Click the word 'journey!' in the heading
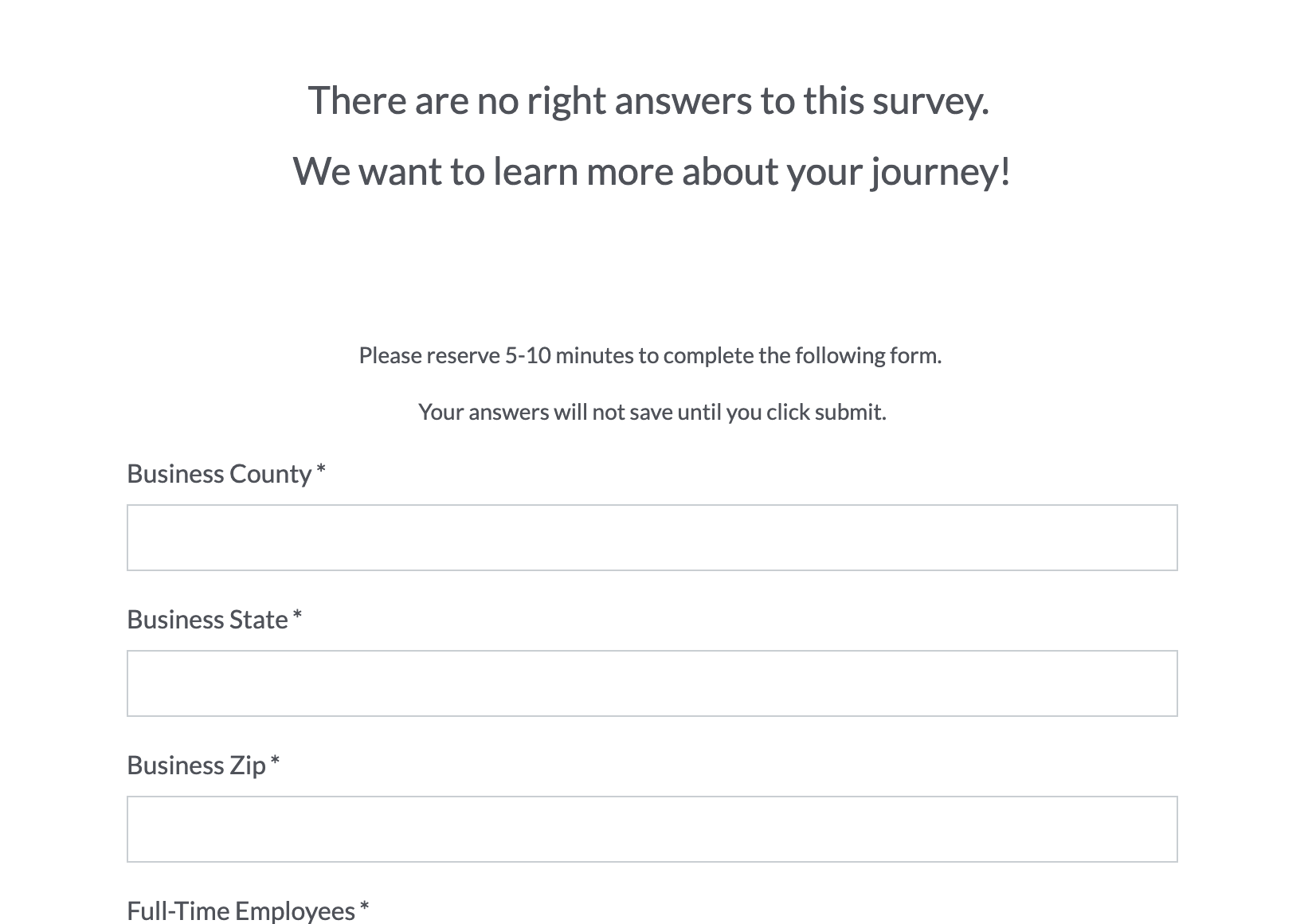The image size is (1308, 924). [940, 173]
